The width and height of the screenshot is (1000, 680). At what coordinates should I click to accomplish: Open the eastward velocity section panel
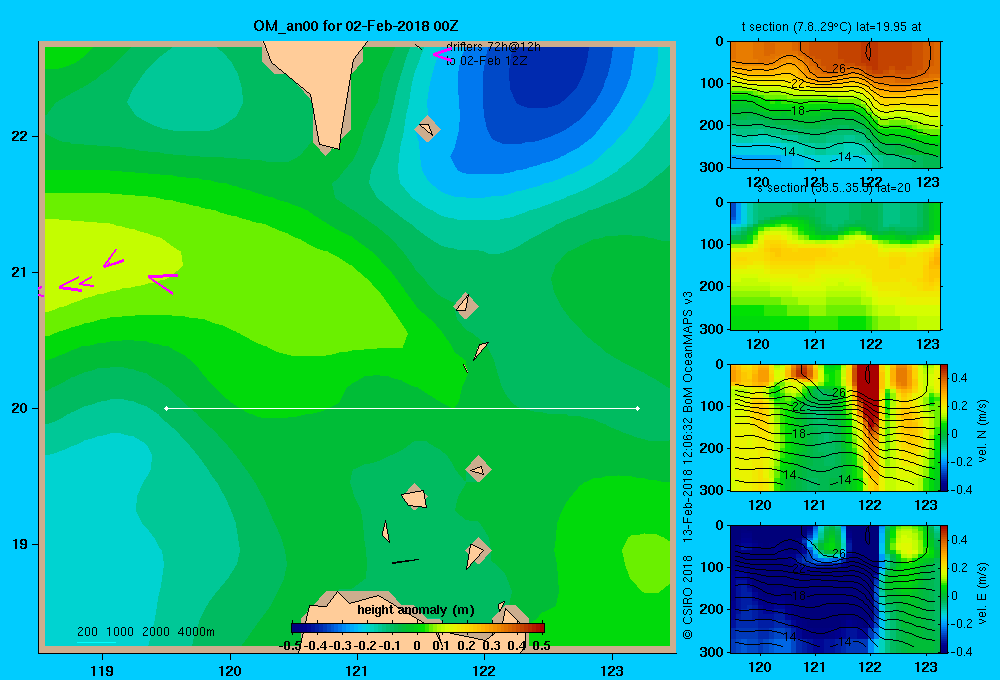[835, 589]
